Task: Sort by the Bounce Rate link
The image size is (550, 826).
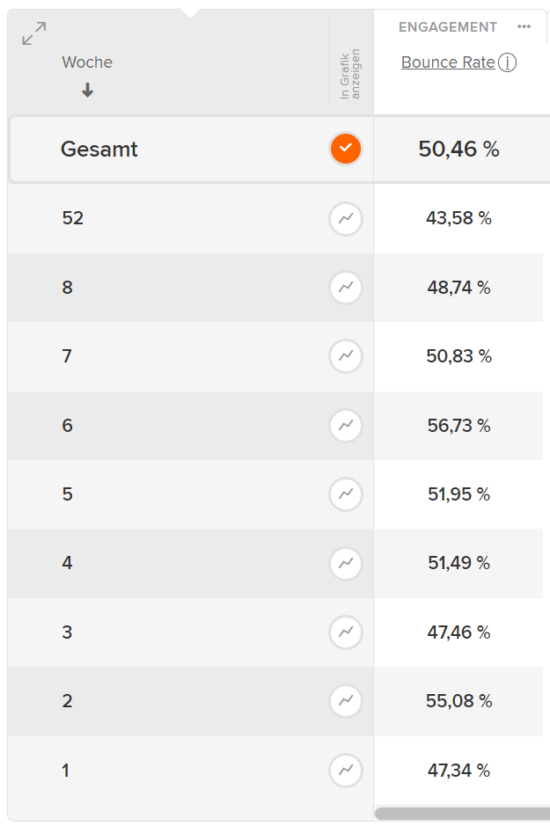Action: (448, 62)
